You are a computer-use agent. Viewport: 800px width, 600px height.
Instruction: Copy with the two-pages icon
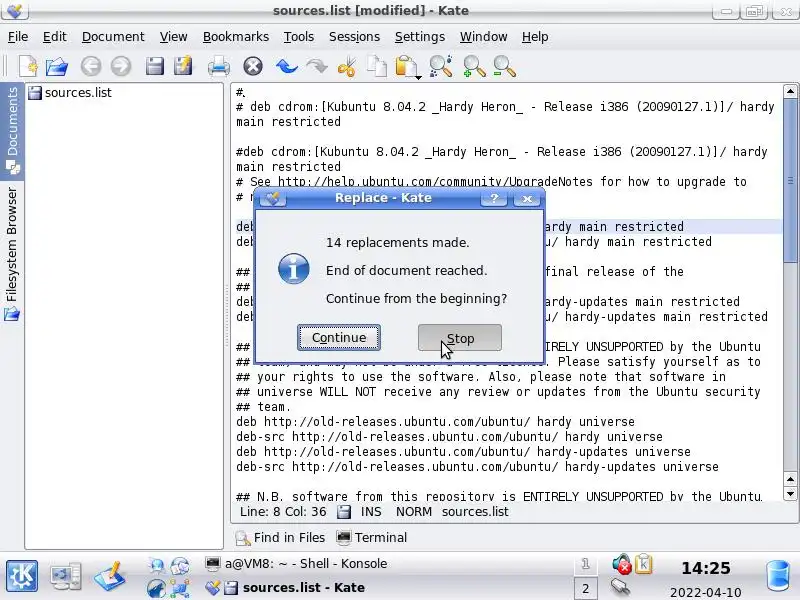(x=377, y=66)
